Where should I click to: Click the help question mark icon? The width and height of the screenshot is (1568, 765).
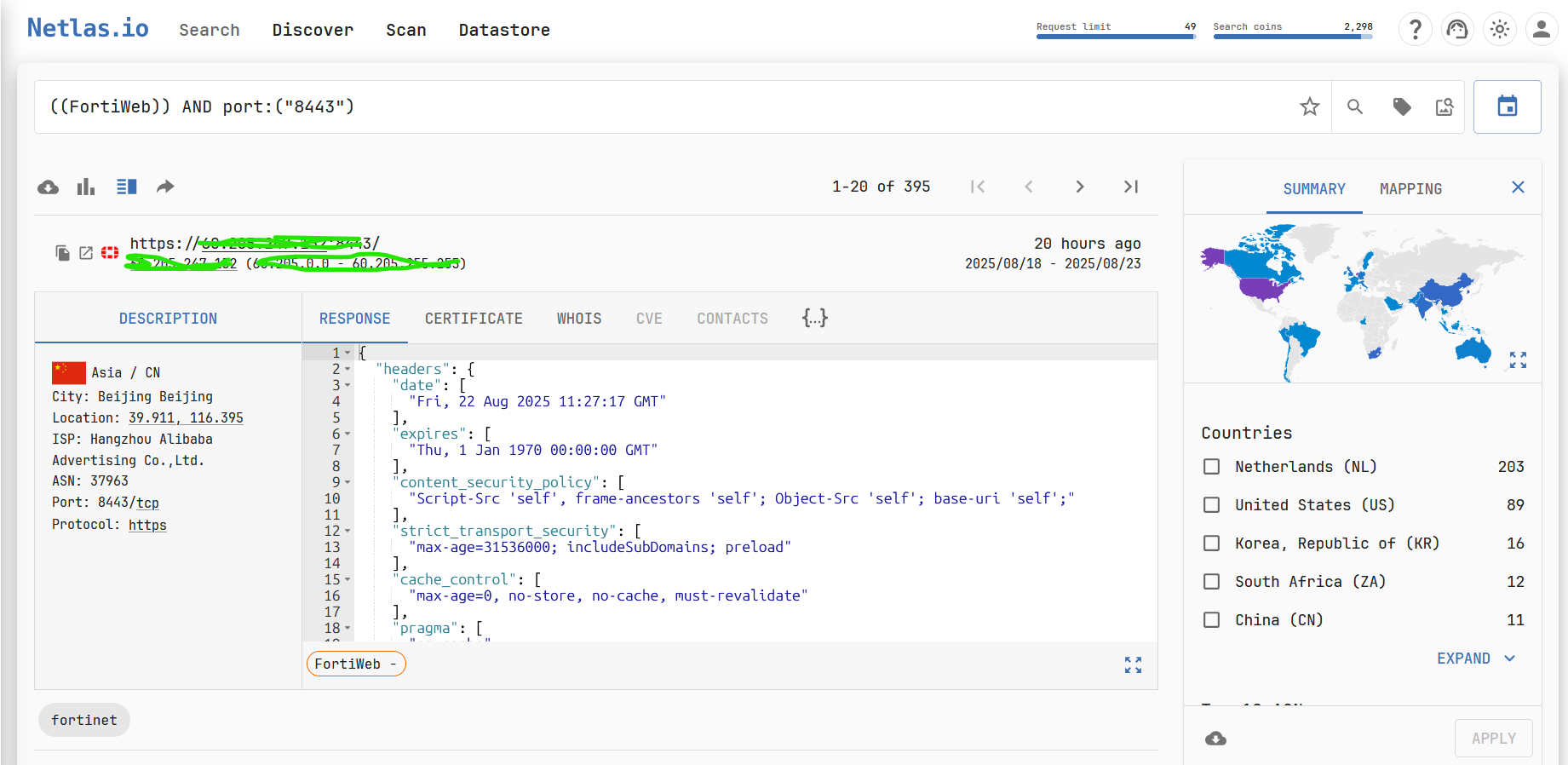1415,30
